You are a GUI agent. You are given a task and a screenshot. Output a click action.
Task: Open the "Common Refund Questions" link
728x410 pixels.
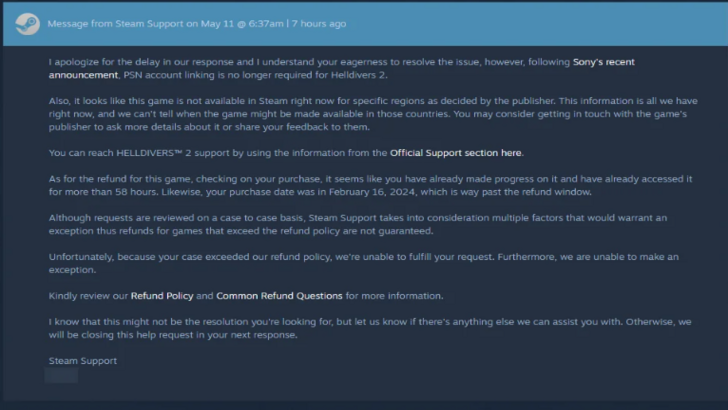[x=287, y=296]
